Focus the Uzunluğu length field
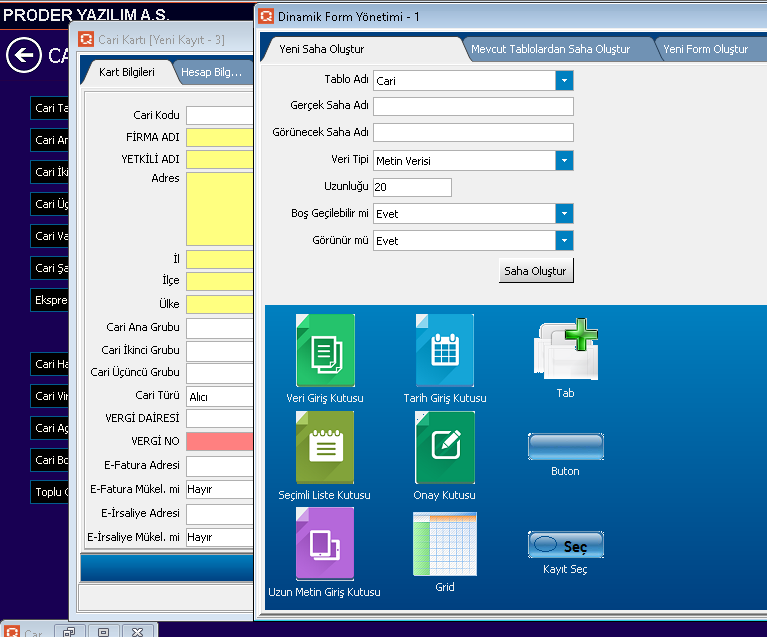The image size is (767, 637). (412, 187)
